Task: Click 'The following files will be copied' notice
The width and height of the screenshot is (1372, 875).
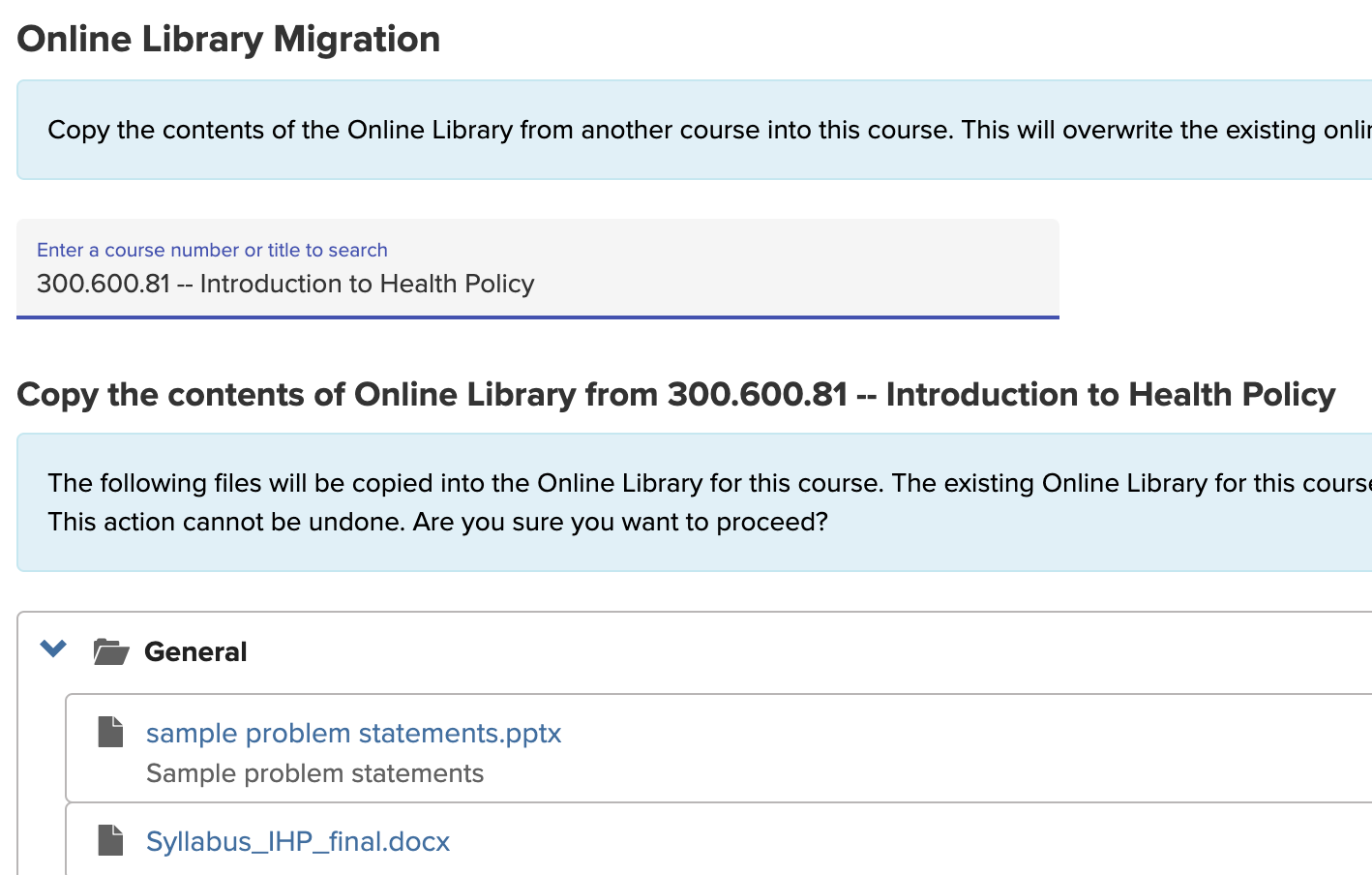Action: pyautogui.click(x=709, y=483)
